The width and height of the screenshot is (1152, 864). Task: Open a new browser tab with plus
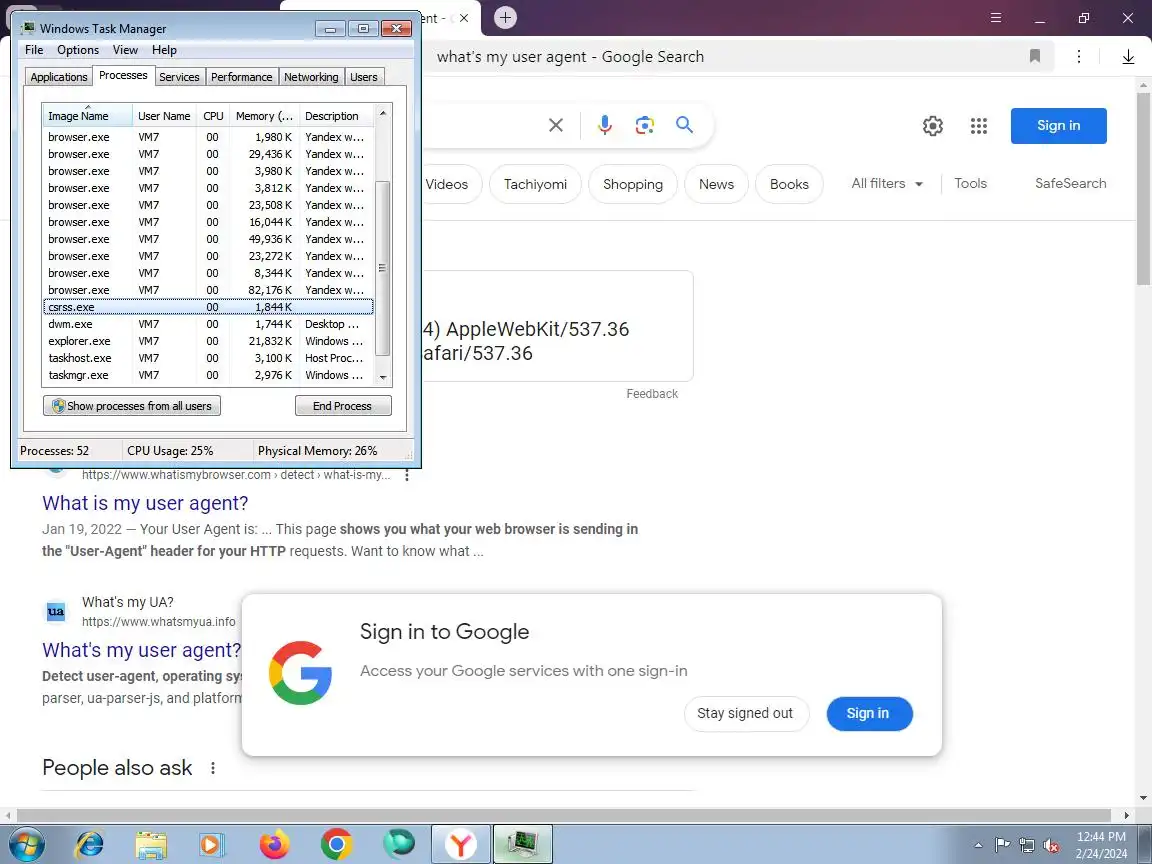(505, 17)
